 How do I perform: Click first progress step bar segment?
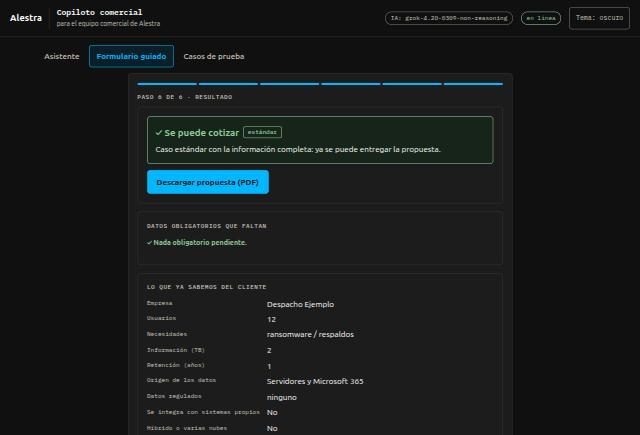(x=167, y=84)
